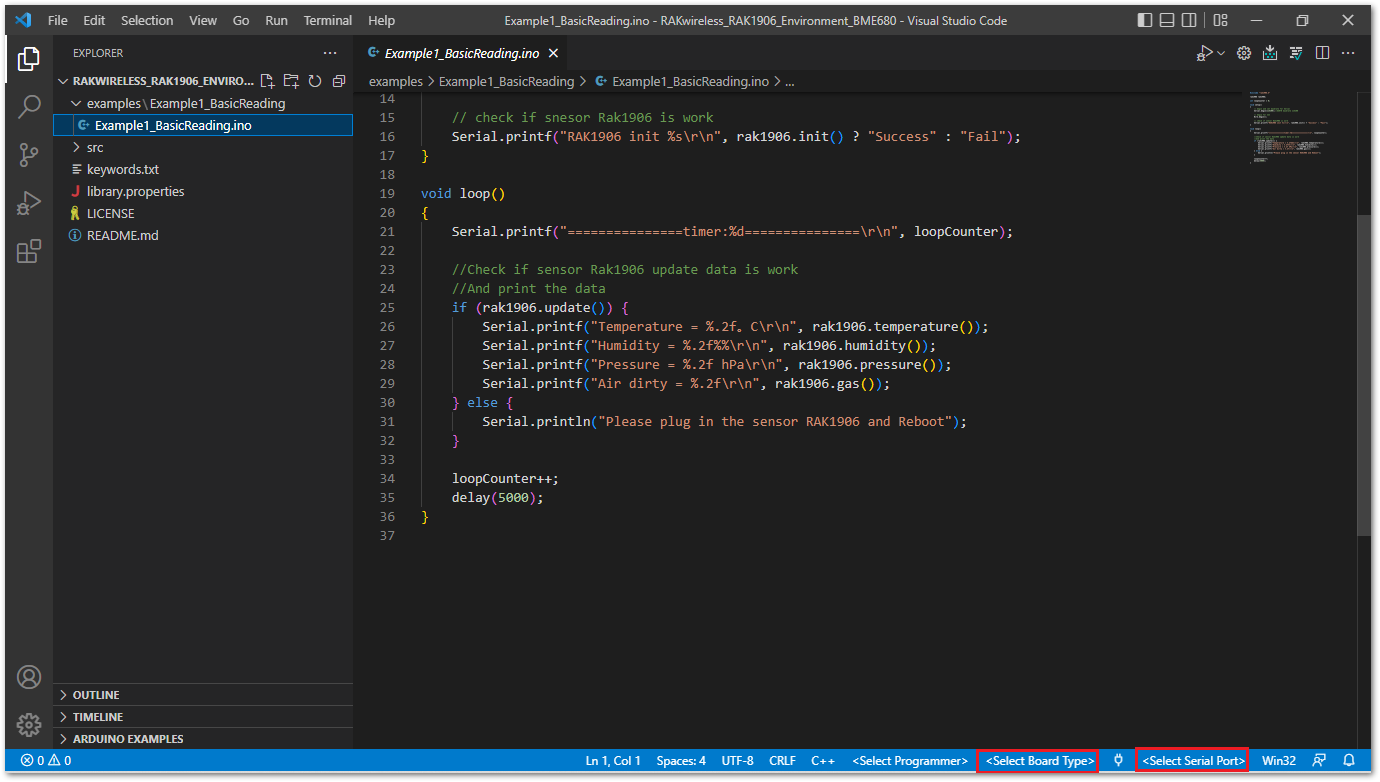This screenshot has width=1380, height=782.
Task: Open library.properties file
Action: coord(203,191)
